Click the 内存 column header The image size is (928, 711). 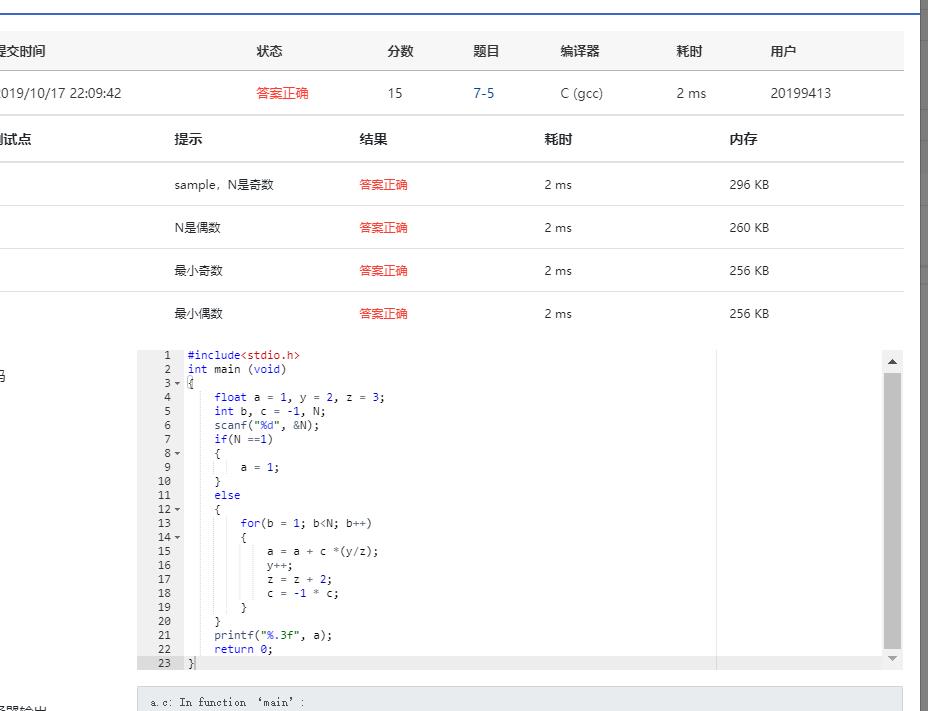click(743, 139)
